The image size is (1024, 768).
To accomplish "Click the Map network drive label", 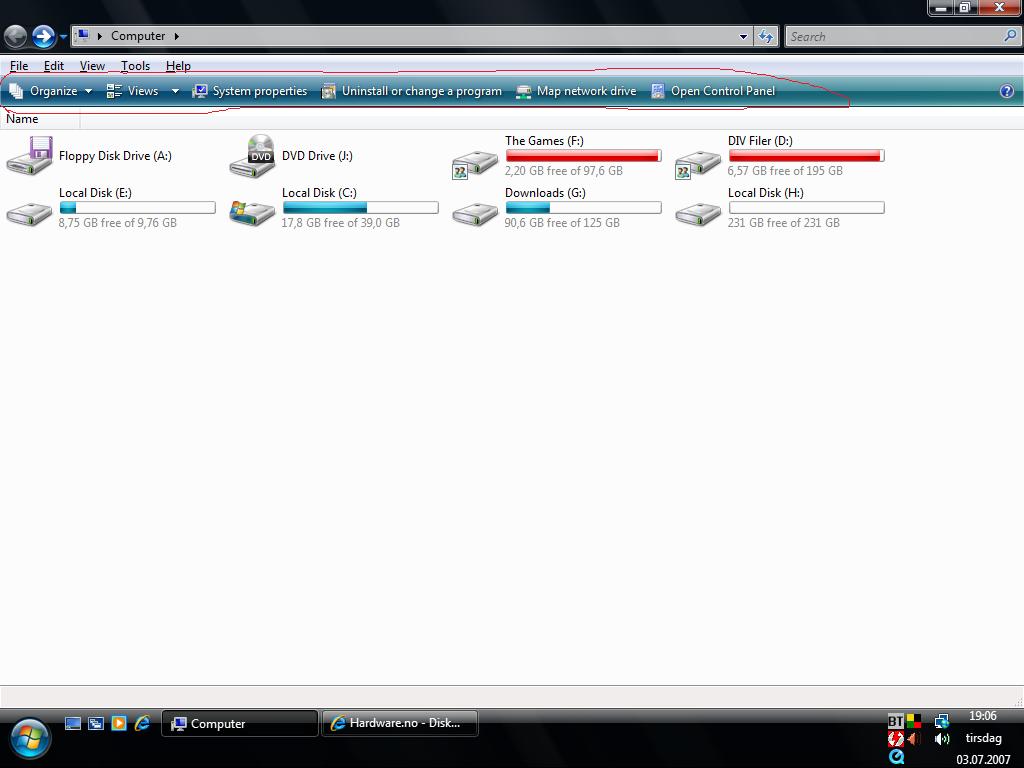I will tap(586, 91).
